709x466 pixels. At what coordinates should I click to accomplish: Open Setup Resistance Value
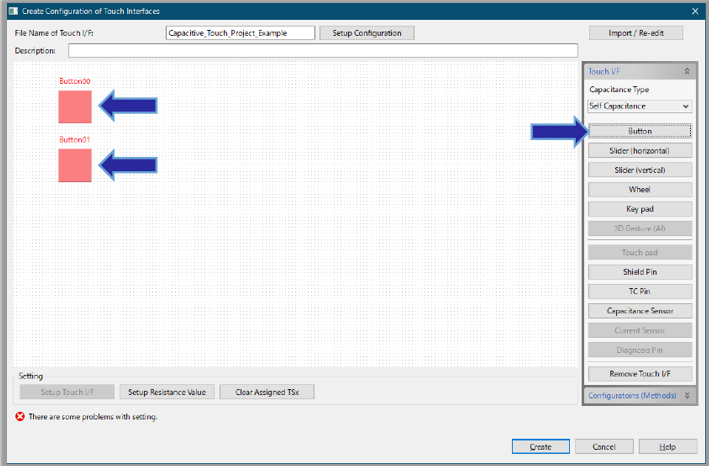tap(167, 392)
